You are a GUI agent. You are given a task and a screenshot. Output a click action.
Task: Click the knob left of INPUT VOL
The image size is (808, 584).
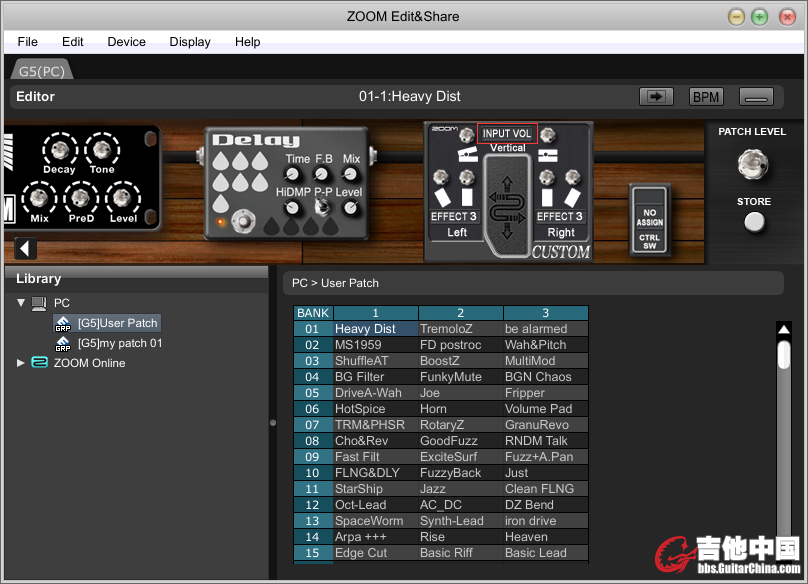point(466,135)
